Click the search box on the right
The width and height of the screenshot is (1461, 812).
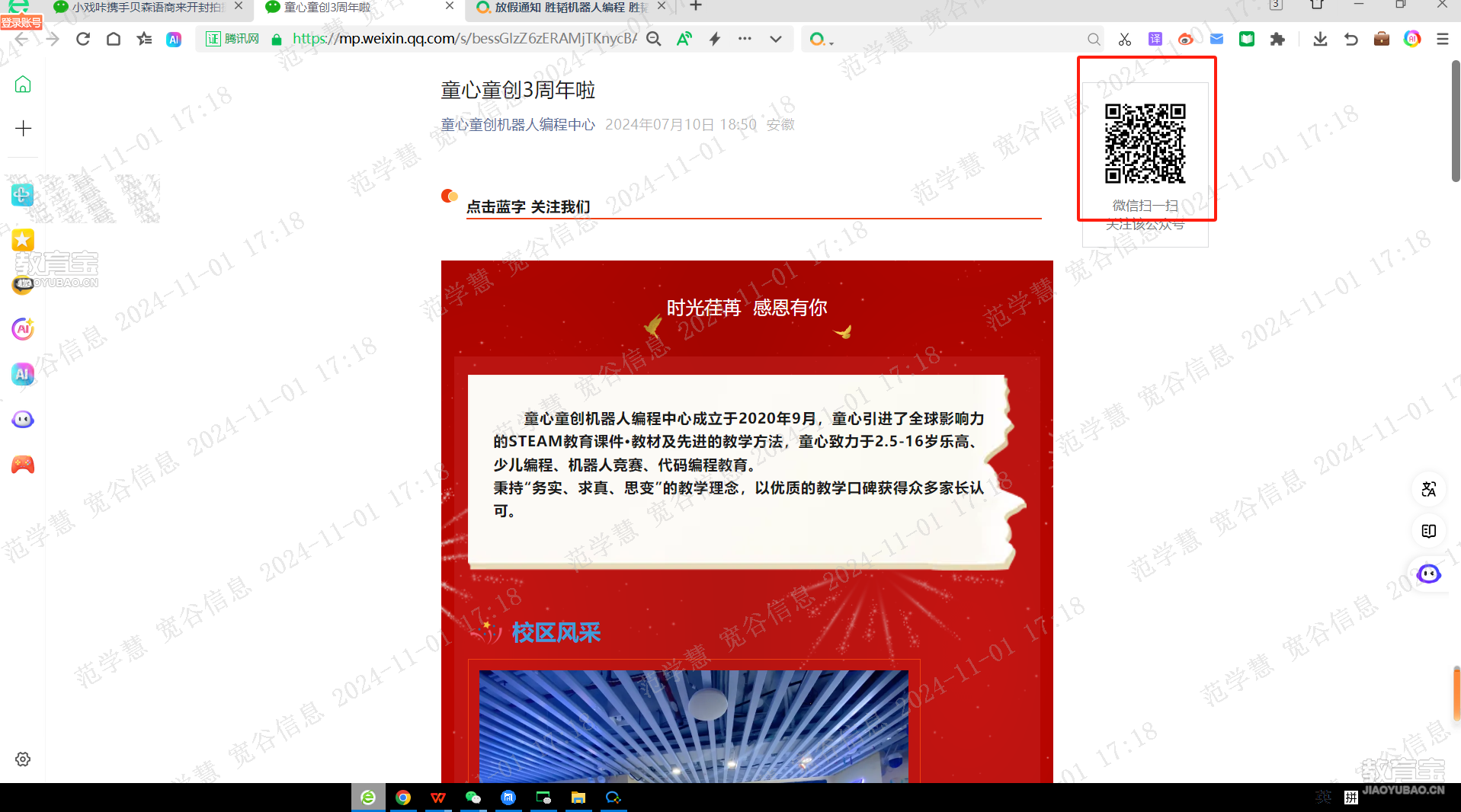(953, 39)
